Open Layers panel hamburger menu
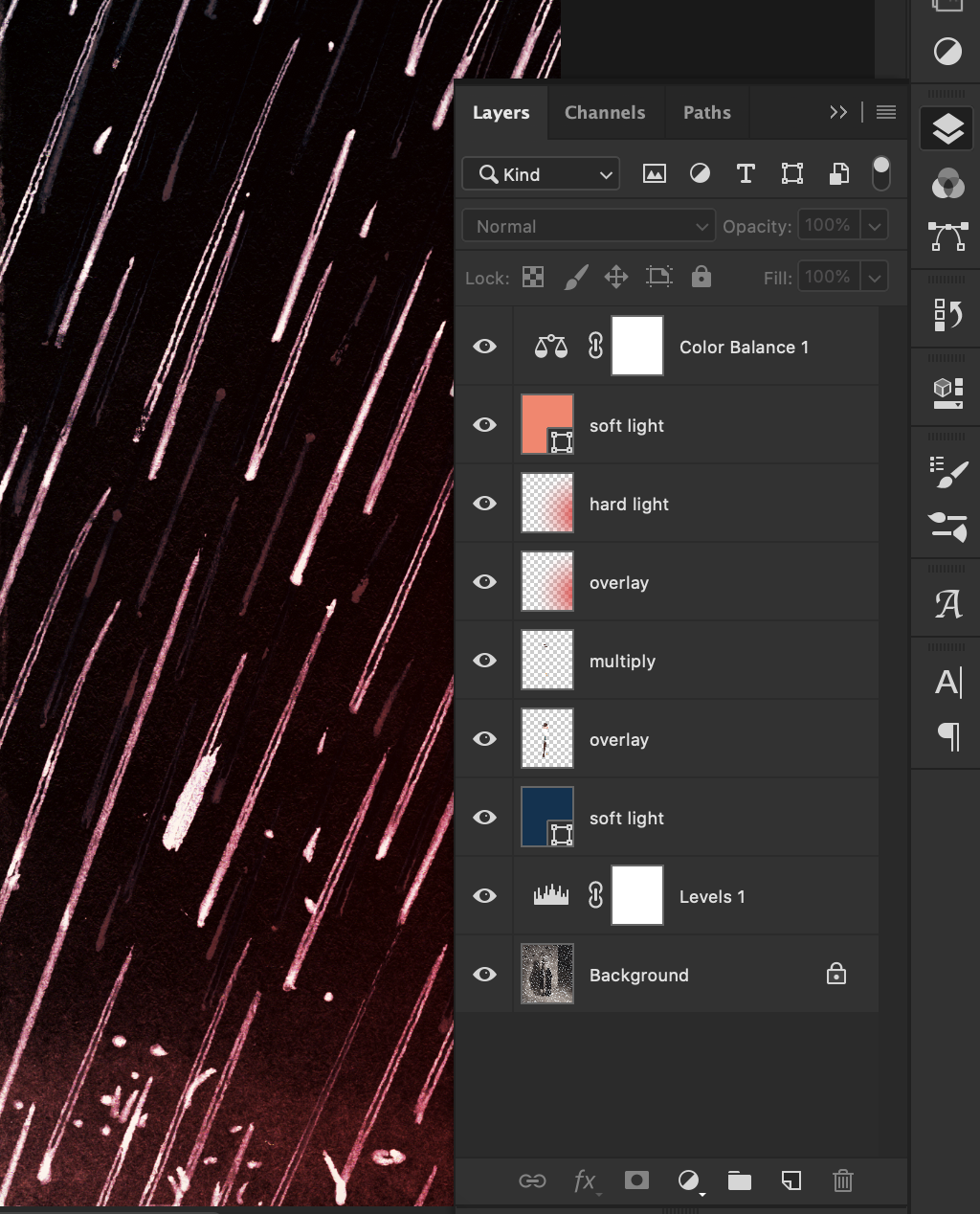Image resolution: width=980 pixels, height=1214 pixels. (x=886, y=112)
